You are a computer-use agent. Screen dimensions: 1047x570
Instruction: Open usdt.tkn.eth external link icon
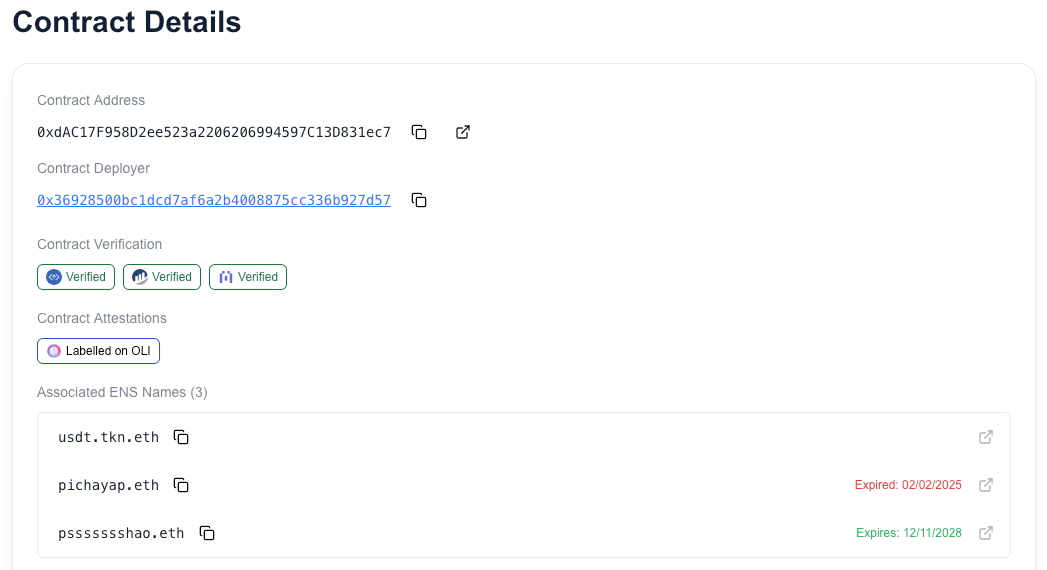986,437
